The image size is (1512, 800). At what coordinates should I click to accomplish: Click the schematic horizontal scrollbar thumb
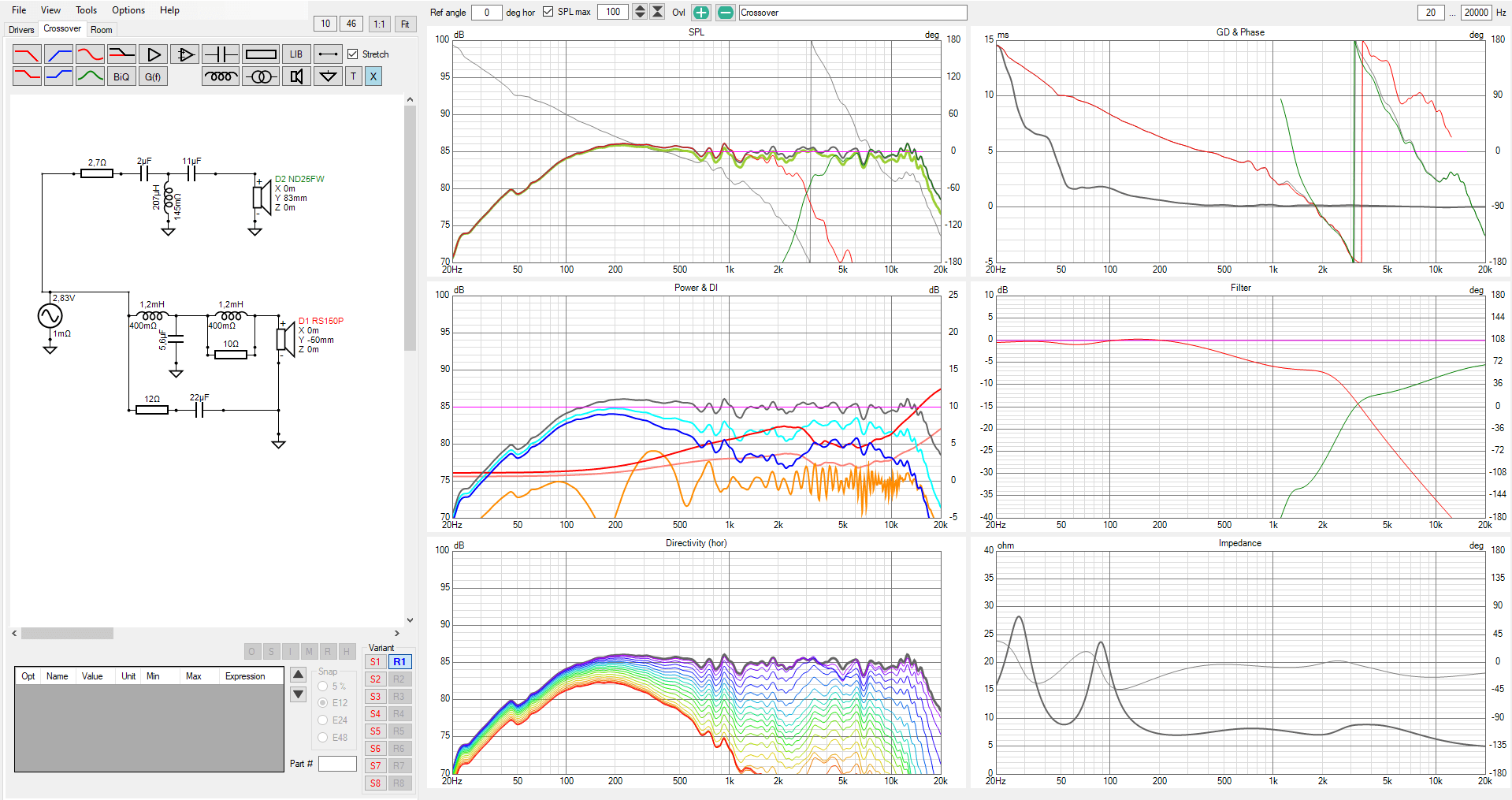pos(67,633)
